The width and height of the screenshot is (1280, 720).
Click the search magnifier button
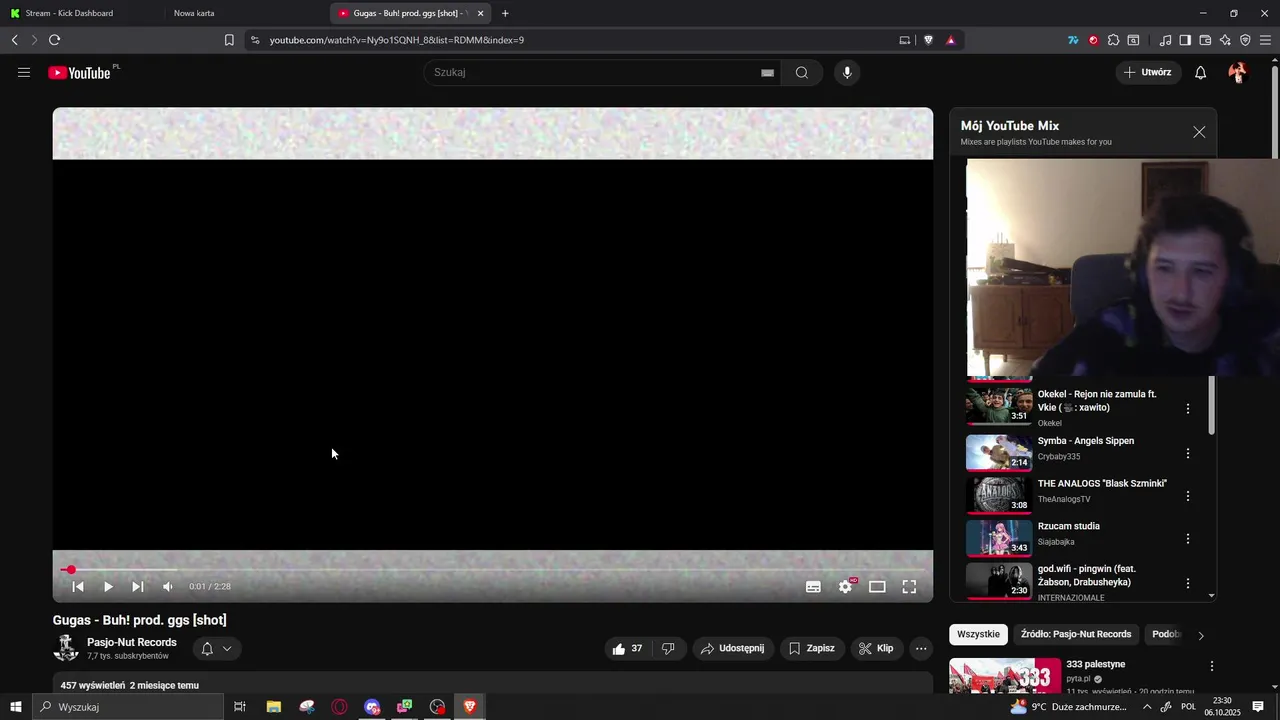[x=802, y=72]
